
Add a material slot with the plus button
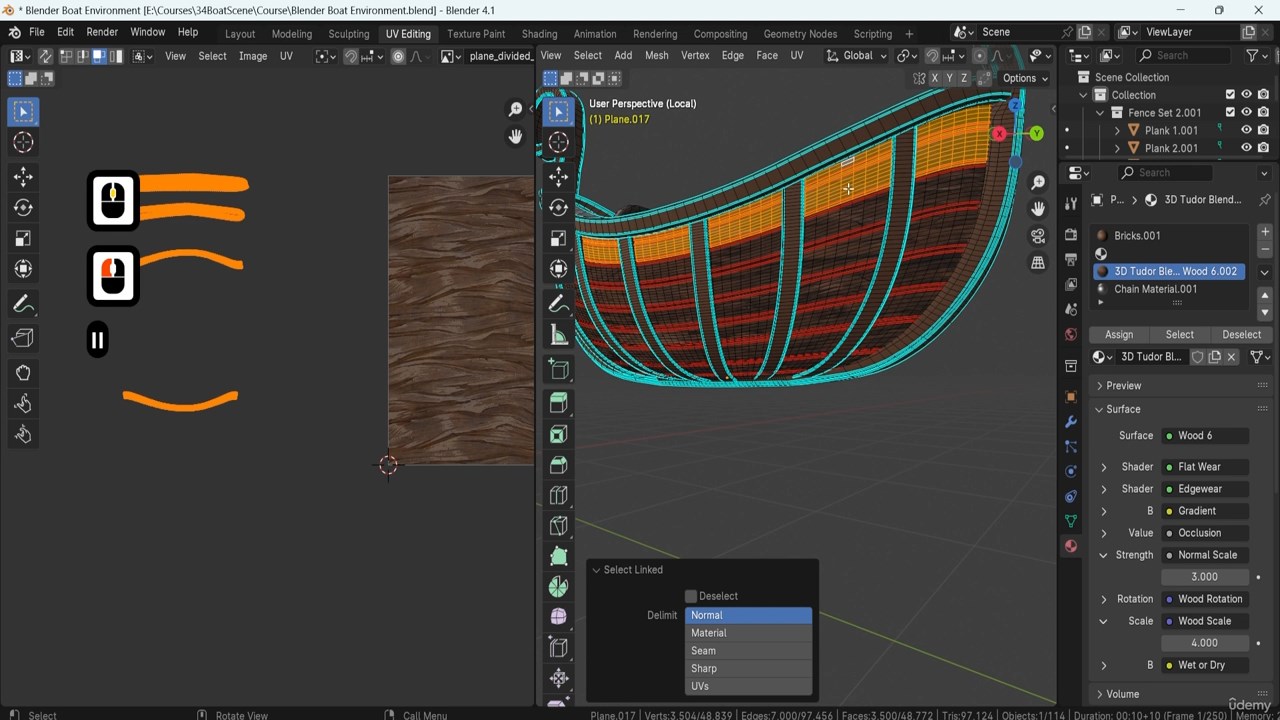click(1265, 232)
